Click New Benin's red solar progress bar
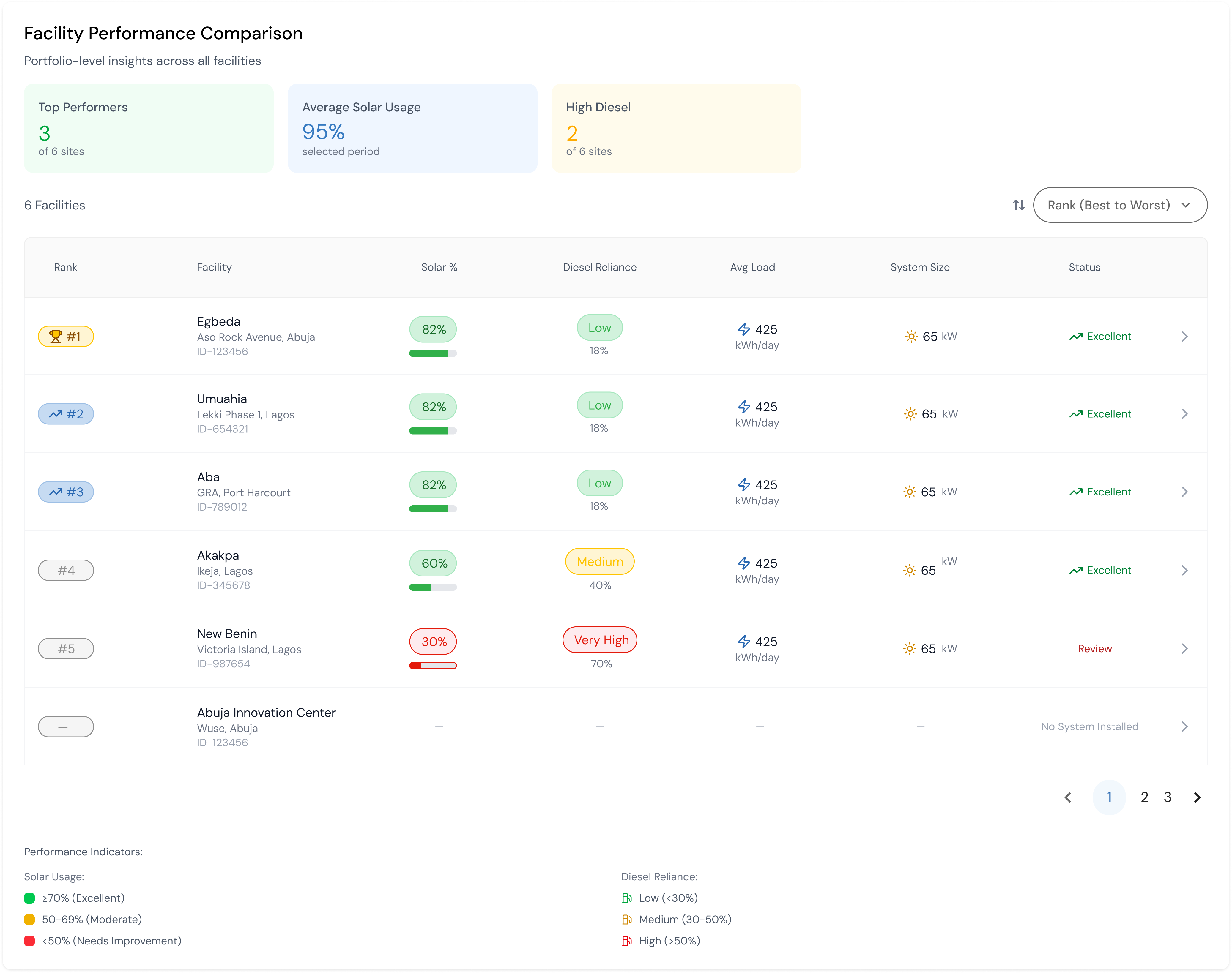The width and height of the screenshot is (1232, 973). [x=433, y=666]
